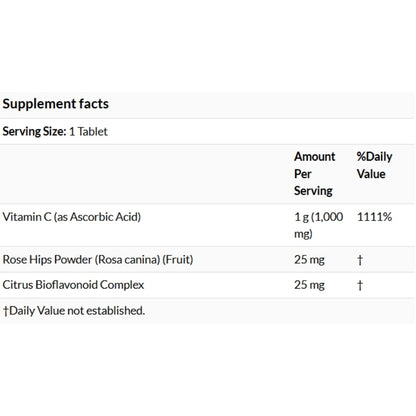This screenshot has width=416, height=416.
Task: Click the Amount Per Serving column header
Action: (x=315, y=174)
